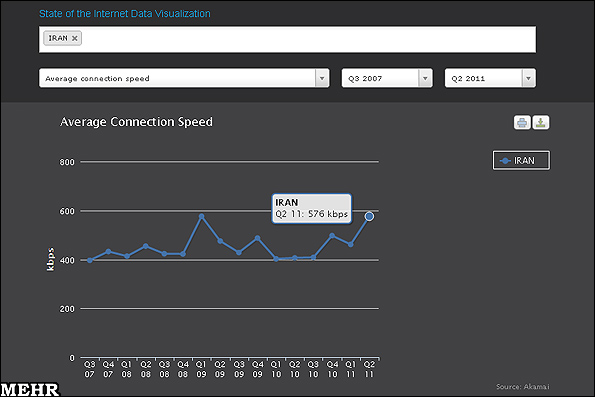
Task: Expand the Q2 2011 end quarter dropdown
Action: coord(490,78)
